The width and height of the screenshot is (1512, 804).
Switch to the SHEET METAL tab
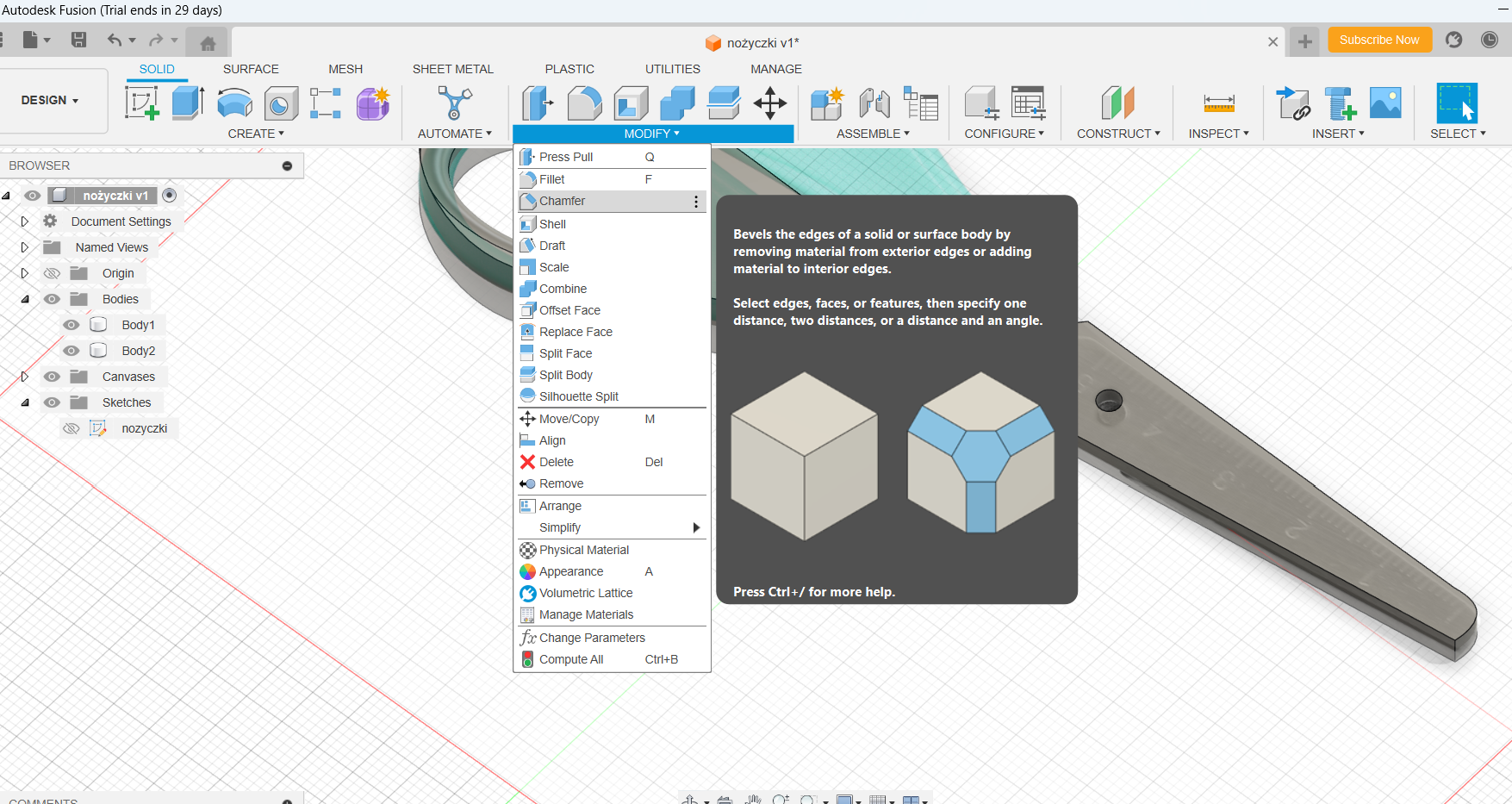click(x=453, y=69)
